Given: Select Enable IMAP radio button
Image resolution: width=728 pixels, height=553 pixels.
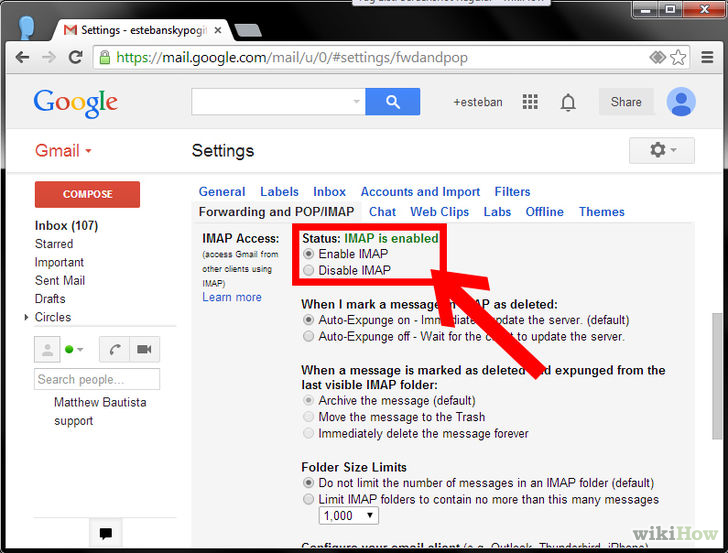Looking at the screenshot, I should click(308, 254).
